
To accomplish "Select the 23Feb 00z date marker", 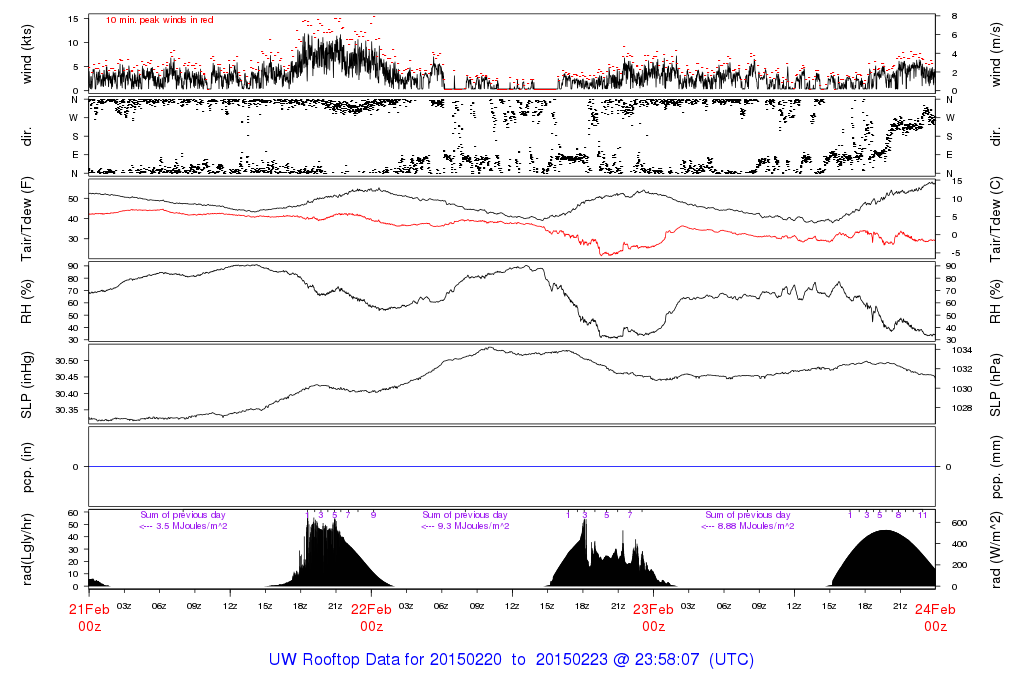I will tap(653, 617).
